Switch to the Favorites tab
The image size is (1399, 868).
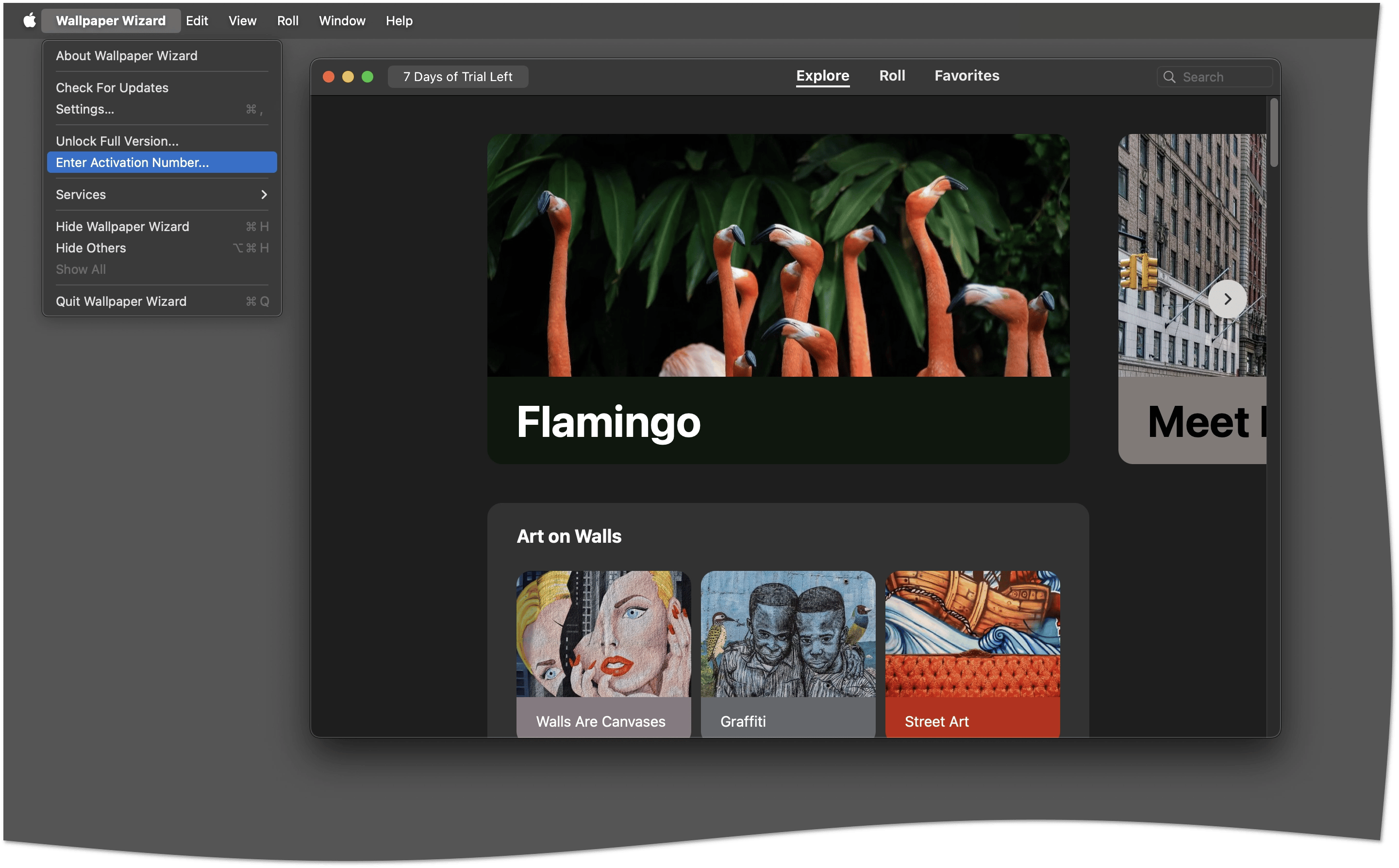(x=966, y=76)
